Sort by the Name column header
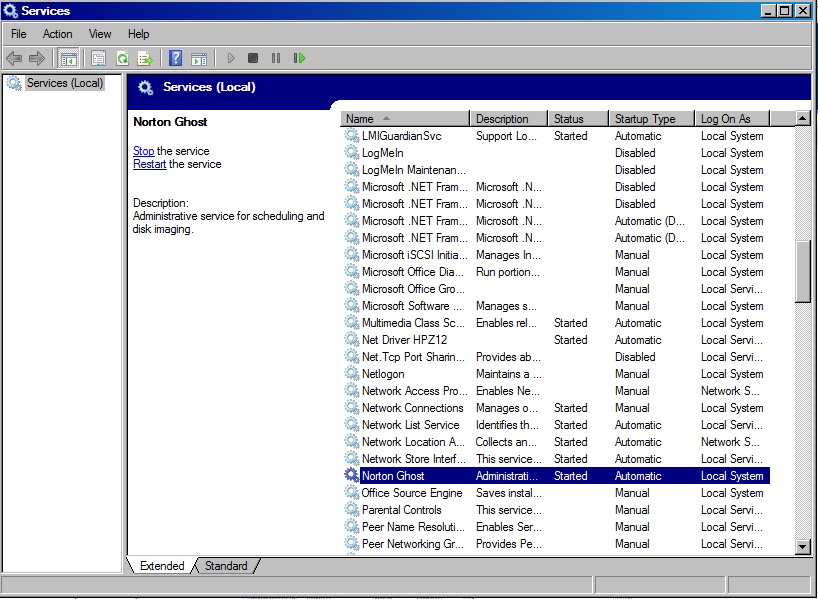Viewport: 818px width, 599px height. 405,119
